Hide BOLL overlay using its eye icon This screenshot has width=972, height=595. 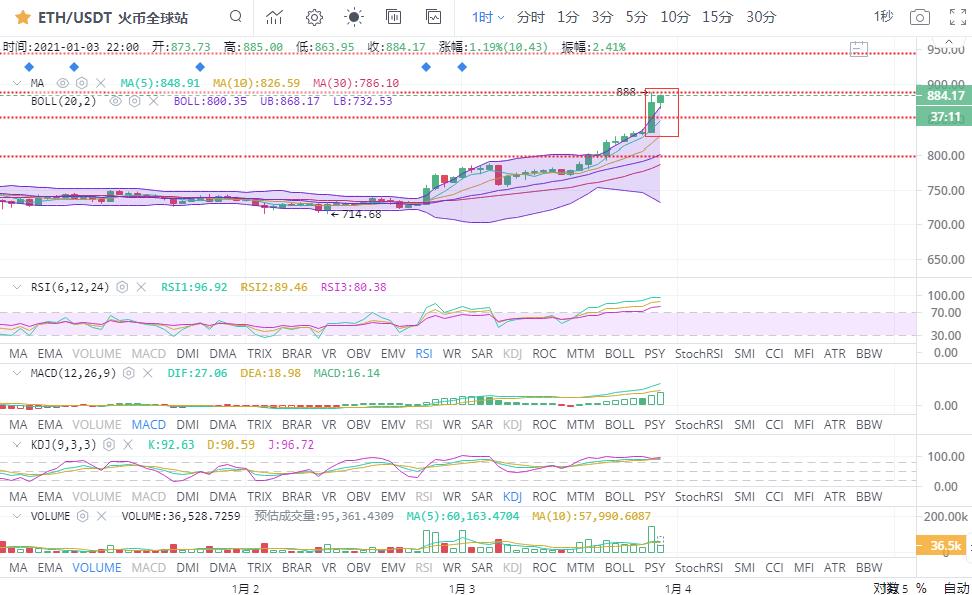(x=116, y=101)
